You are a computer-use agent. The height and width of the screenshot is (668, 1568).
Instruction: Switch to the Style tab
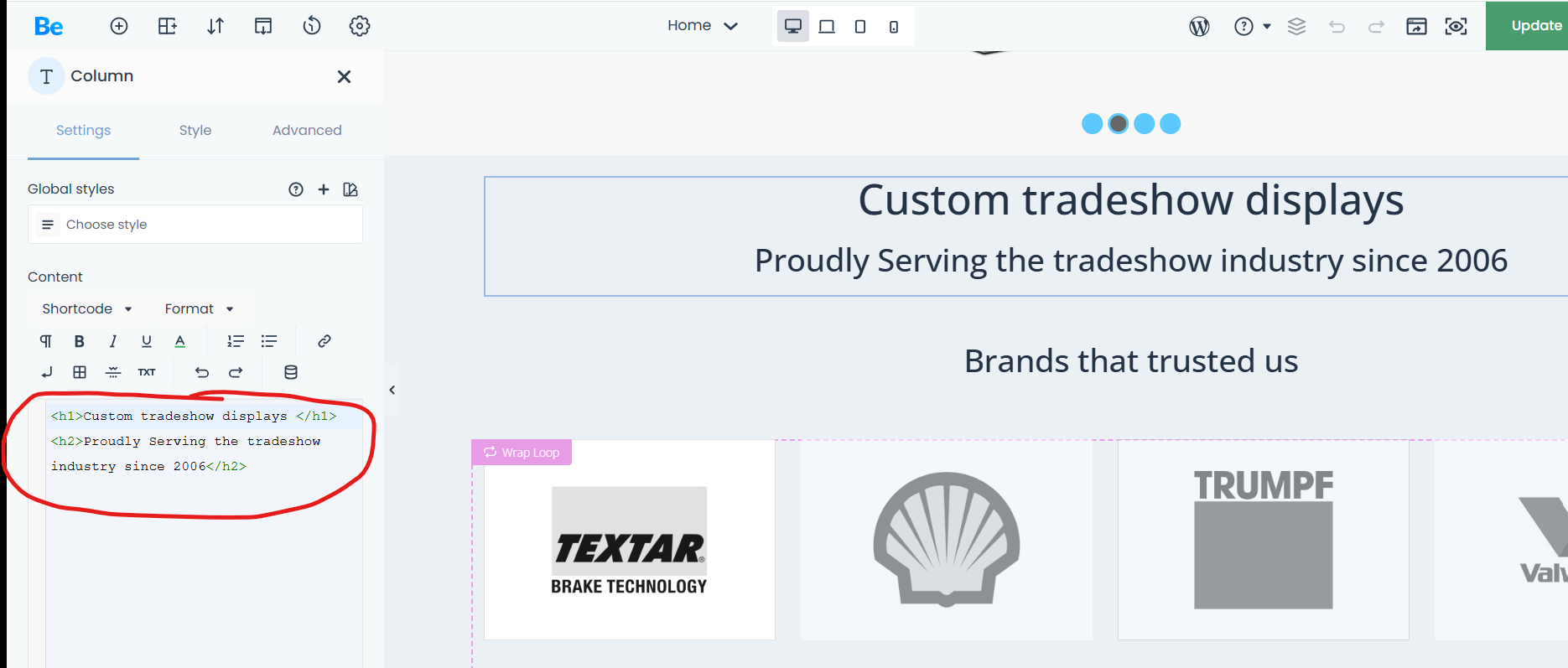[x=195, y=130]
